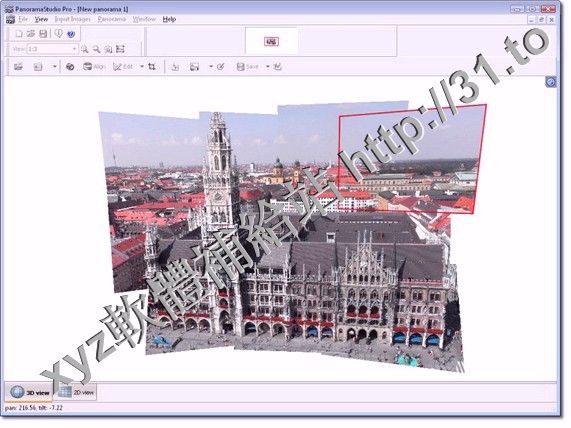The image size is (571, 428).
Task: Click the checklist icon after Save
Action: (277, 67)
